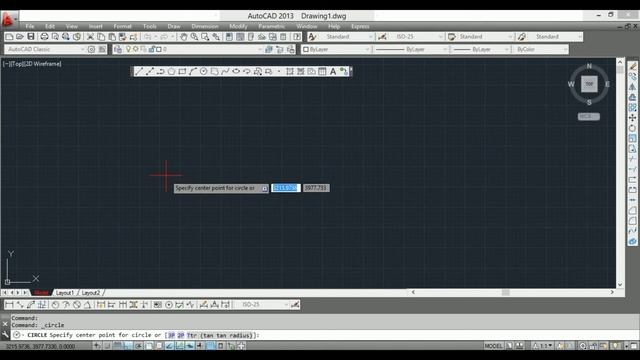Select the Rectangle tool in Draw toolbar

click(182, 71)
